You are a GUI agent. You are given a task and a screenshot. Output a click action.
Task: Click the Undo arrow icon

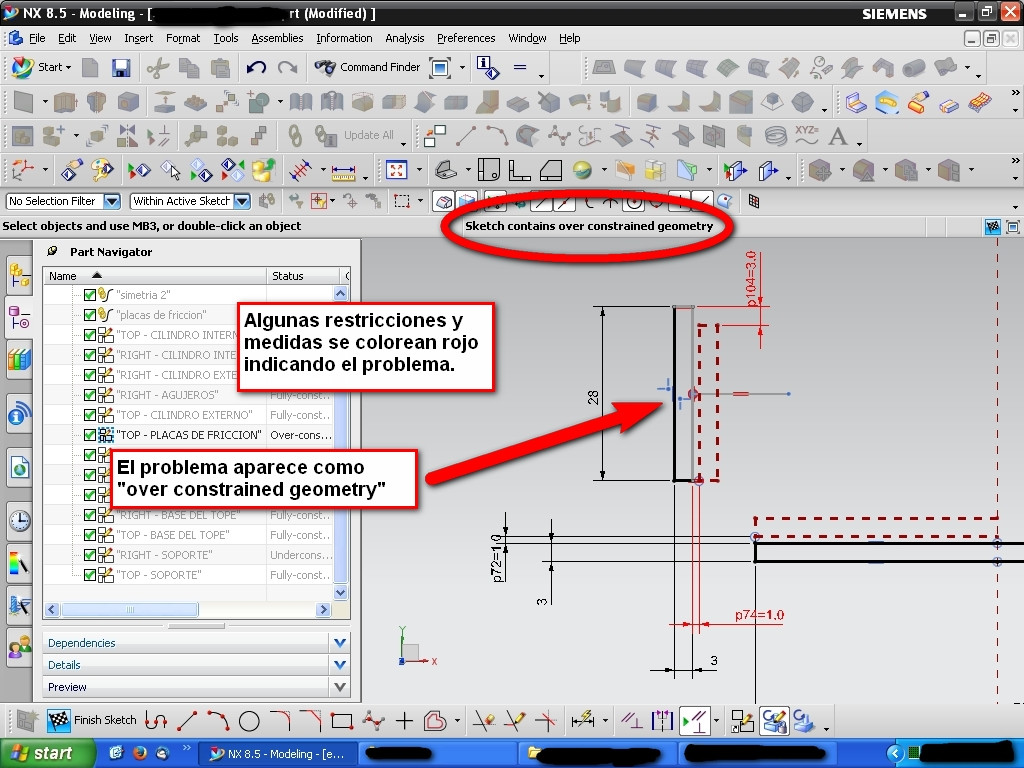pyautogui.click(x=256, y=68)
